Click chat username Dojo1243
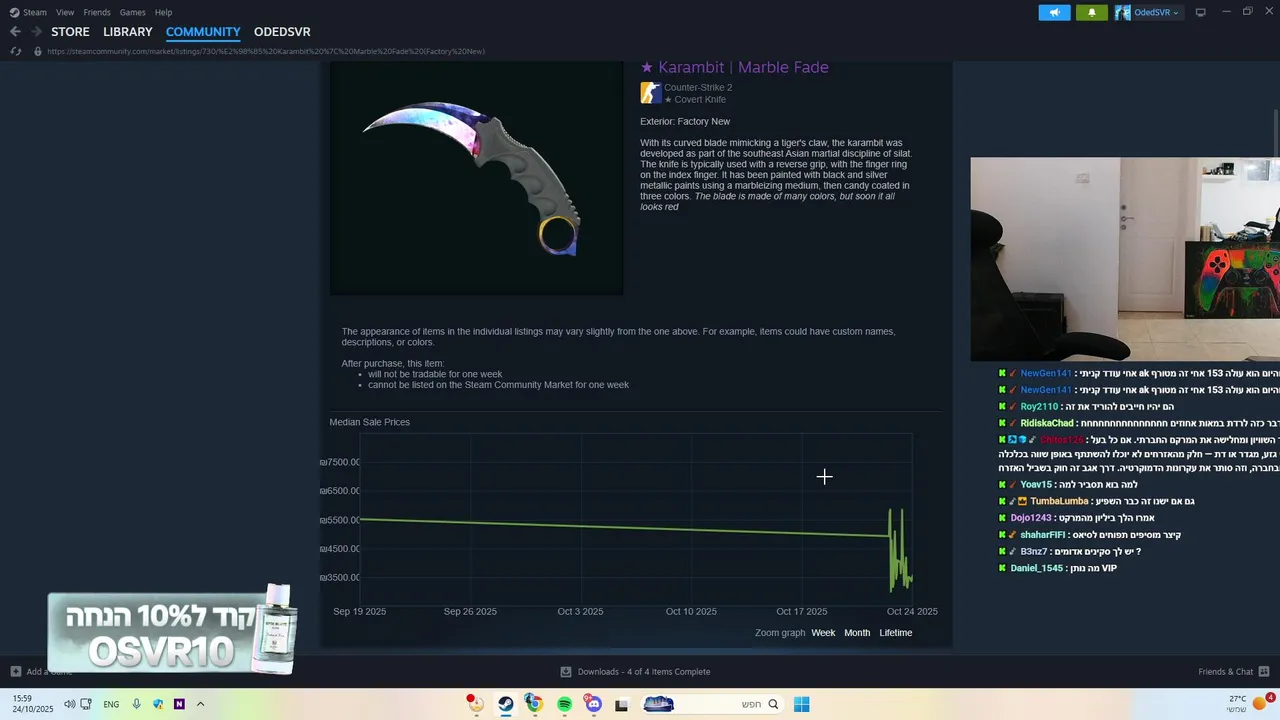 1031,518
